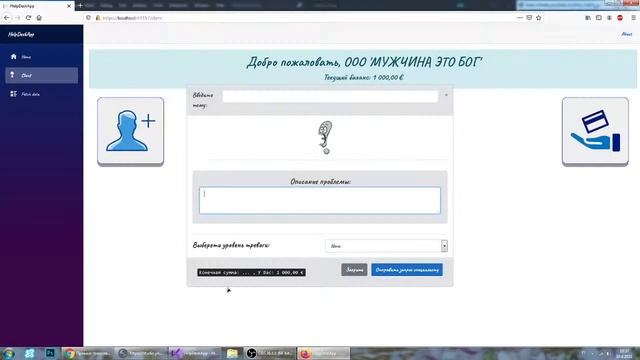
Task: Toggle the browser sidebar view icon
Action: 598,18
